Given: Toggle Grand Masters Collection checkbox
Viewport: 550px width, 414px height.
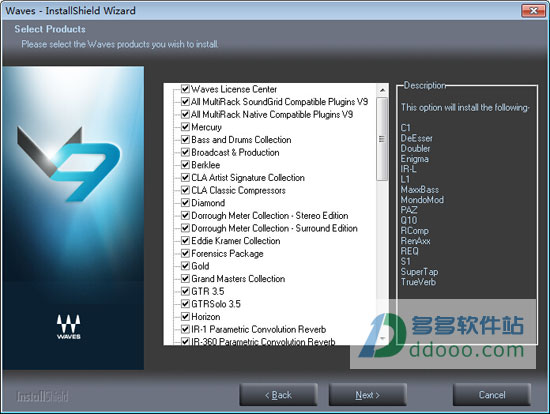Looking at the screenshot, I should 185,278.
